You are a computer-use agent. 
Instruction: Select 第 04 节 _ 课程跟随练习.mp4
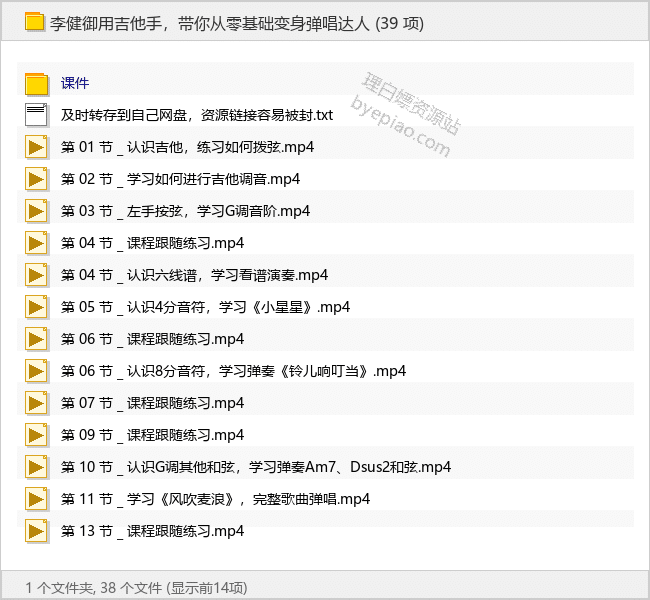coord(153,243)
